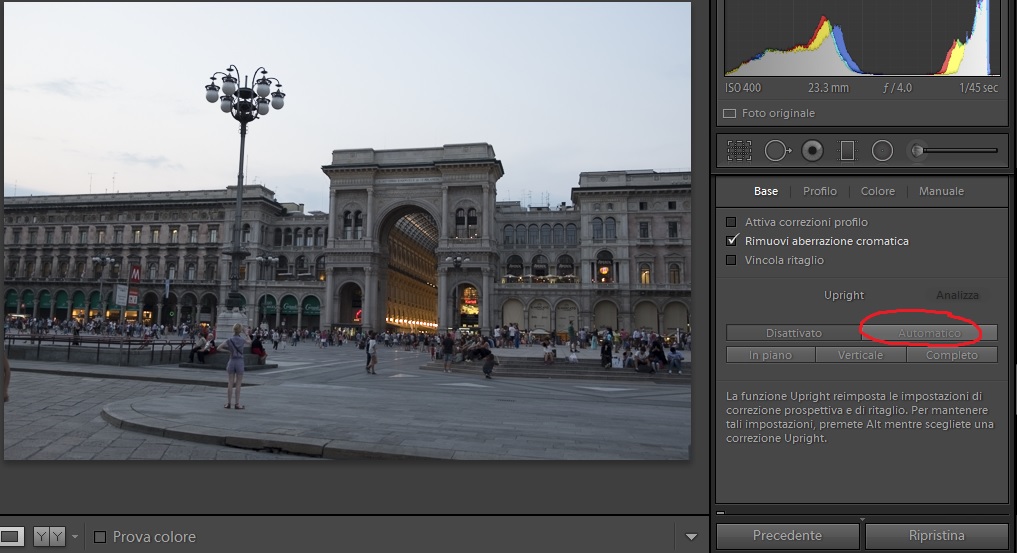Open the toolbar content menu triangle

click(690, 537)
